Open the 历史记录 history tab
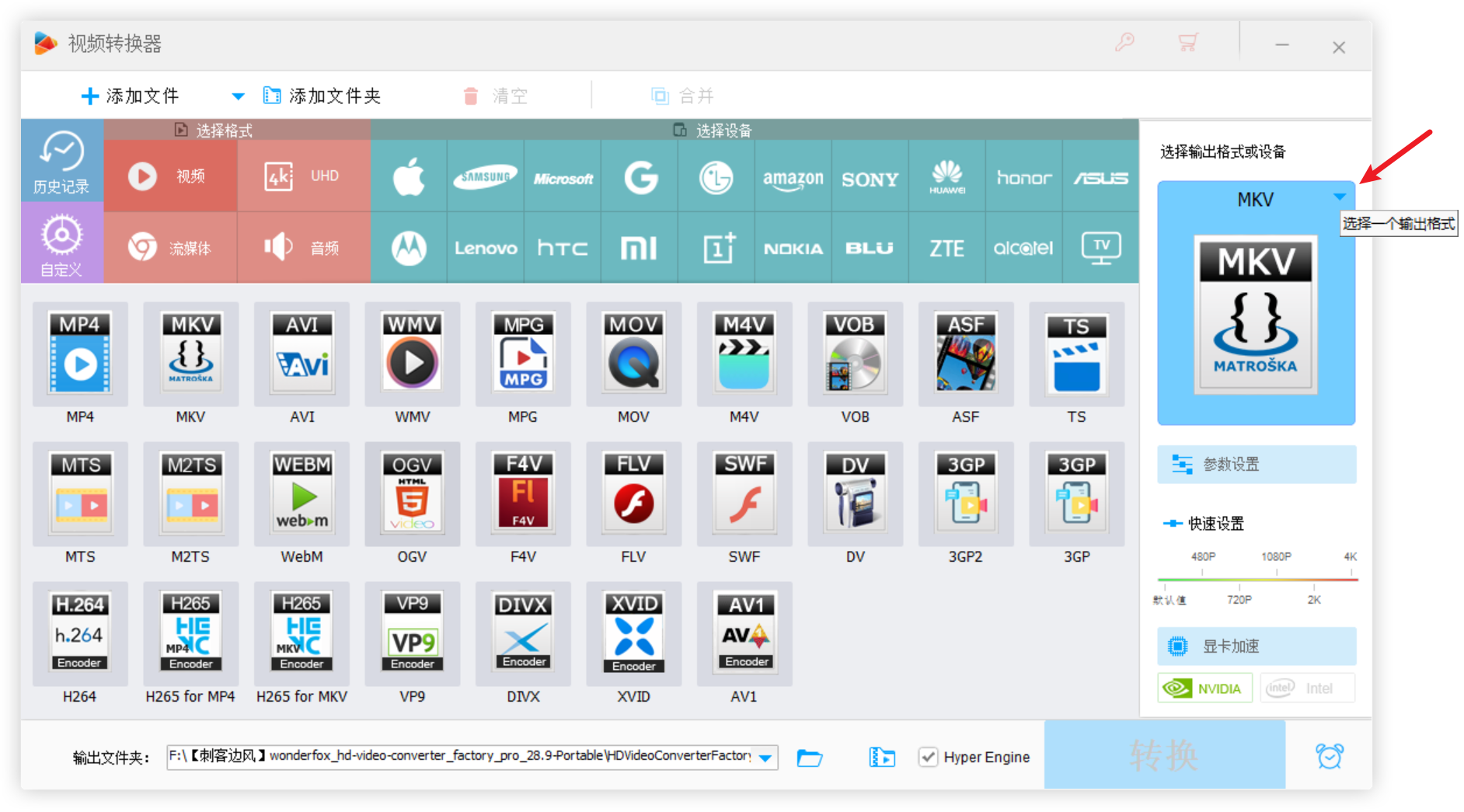This screenshot has width=1464, height=812. [62, 161]
